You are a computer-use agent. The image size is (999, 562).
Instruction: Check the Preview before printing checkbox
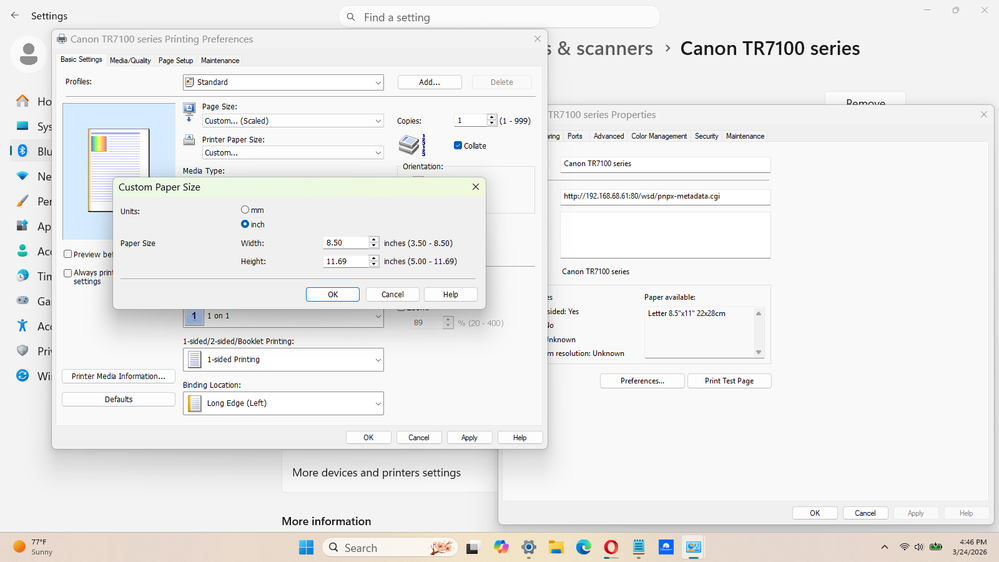(x=68, y=254)
